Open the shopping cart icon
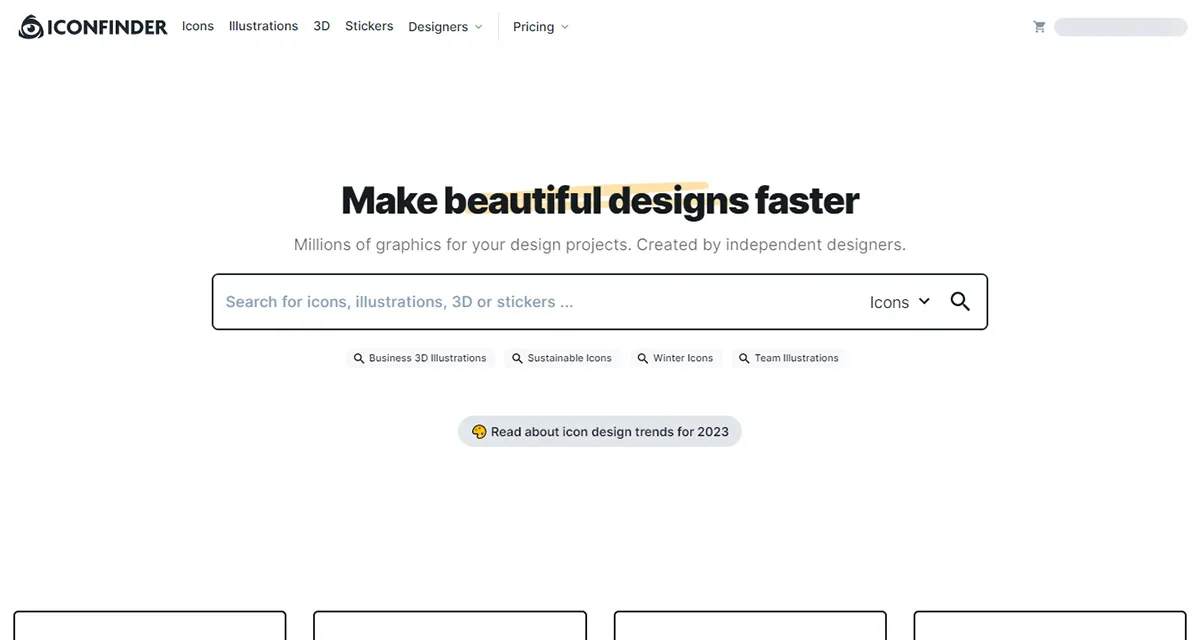This screenshot has width=1200, height=640. [x=1039, y=26]
